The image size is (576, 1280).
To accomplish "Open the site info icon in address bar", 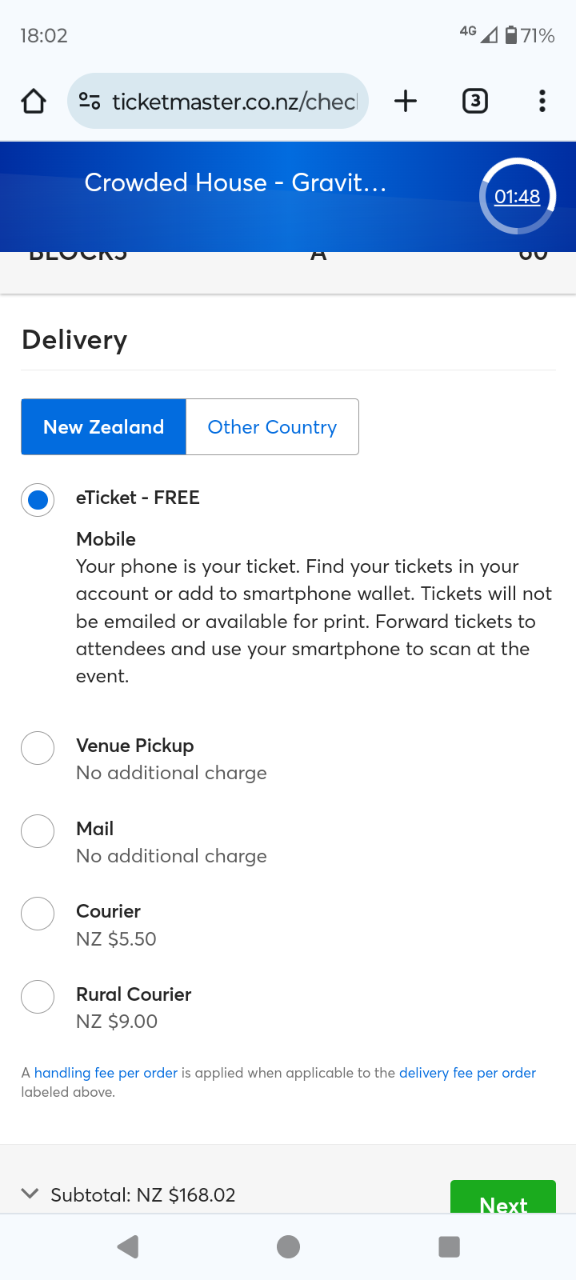I will click(90, 101).
